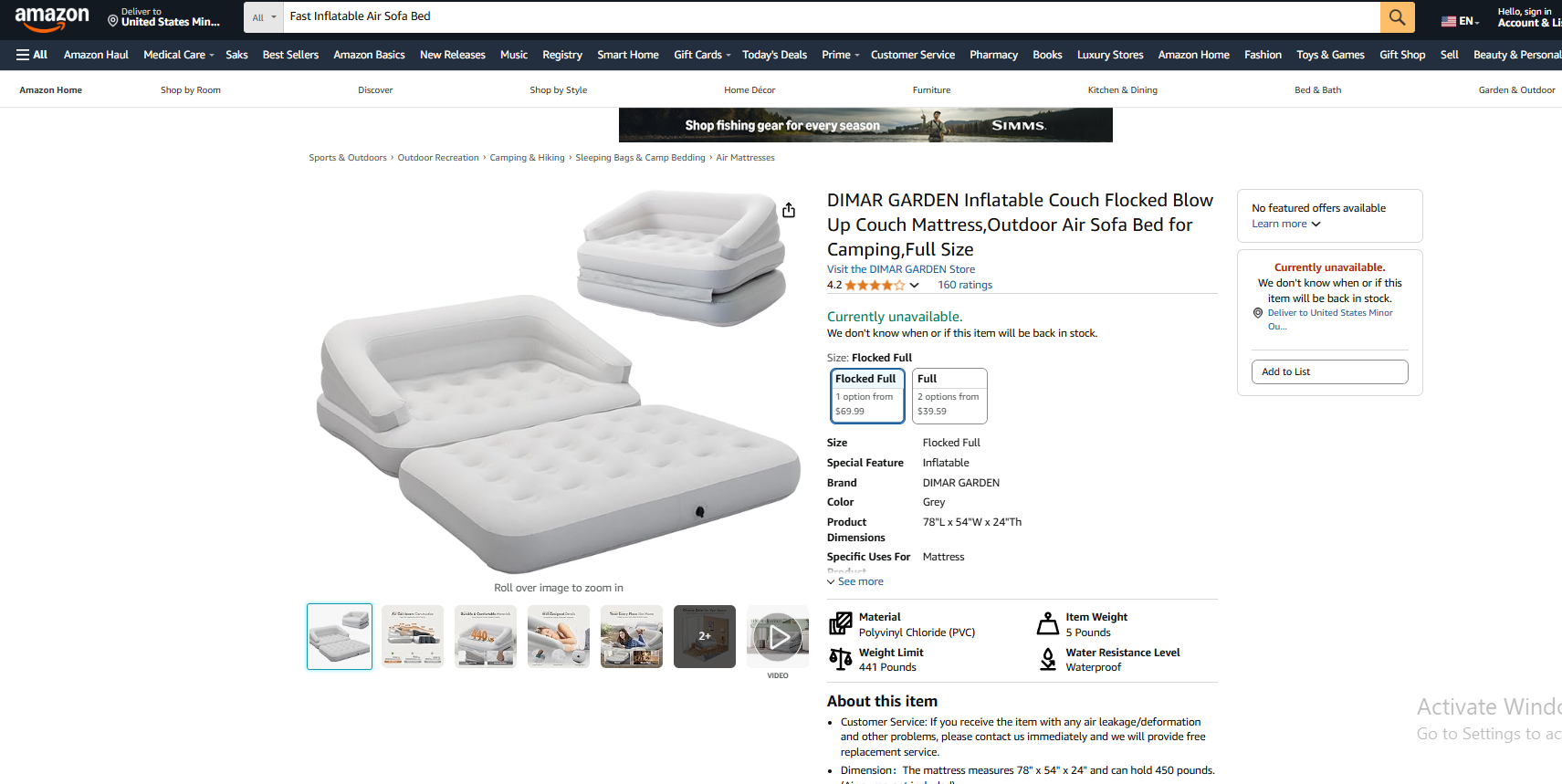
Task: Click the deliver-to location pin icon
Action: tap(113, 20)
